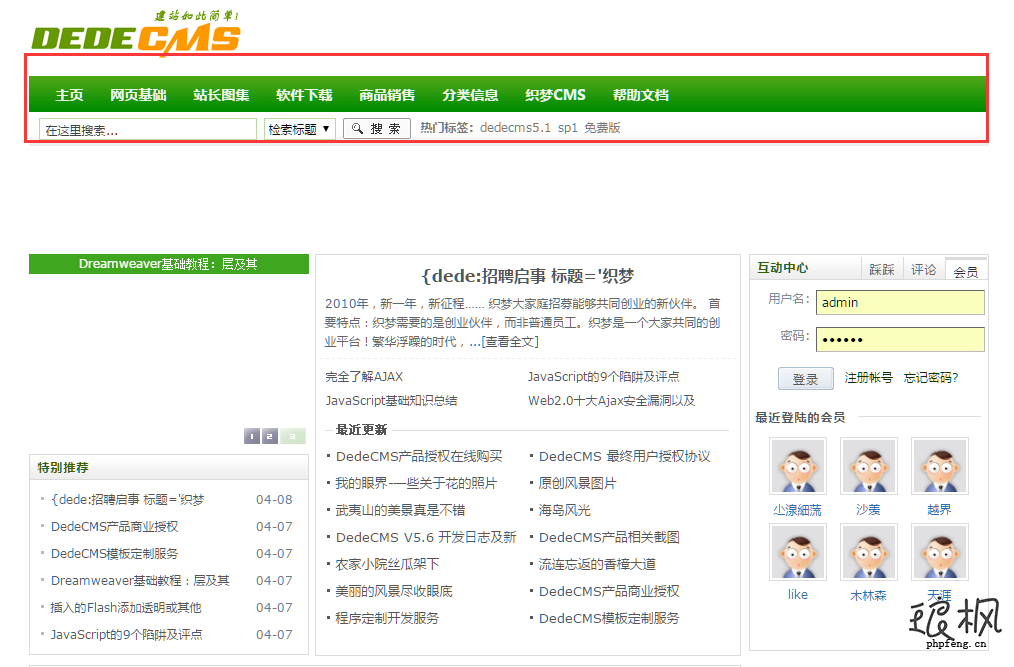Open DedeCMS V5.6 开发日志及新 link

coord(426,537)
